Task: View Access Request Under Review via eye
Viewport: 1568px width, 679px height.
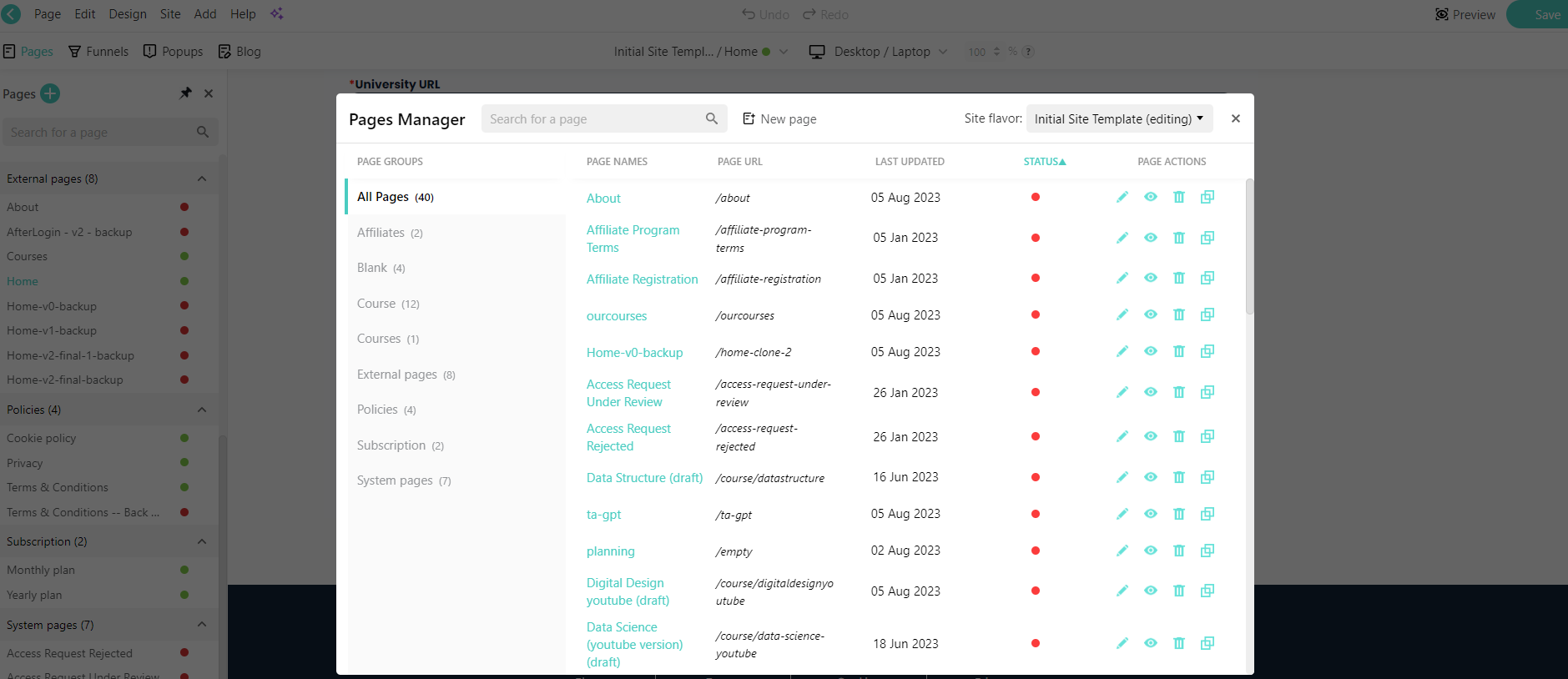Action: pyautogui.click(x=1151, y=392)
